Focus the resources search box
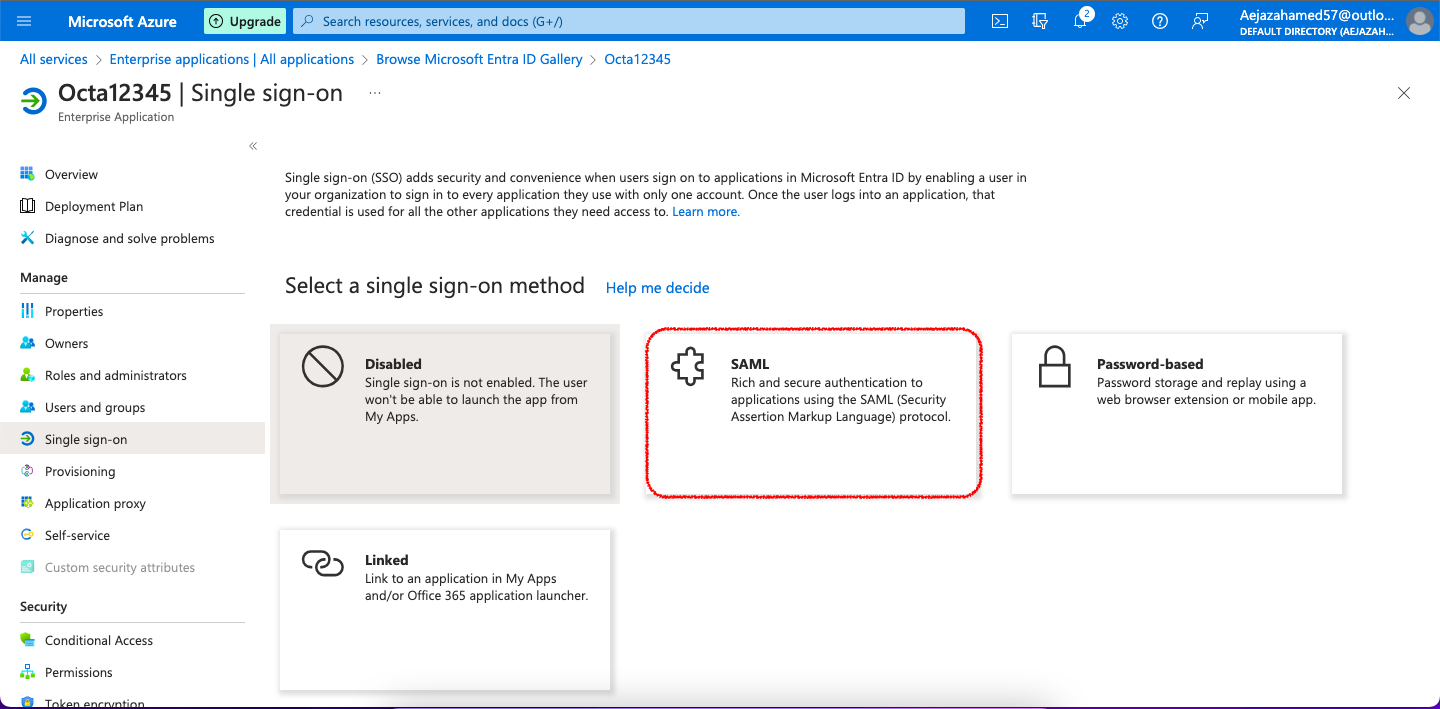Viewport: 1440px width, 709px height. [629, 21]
